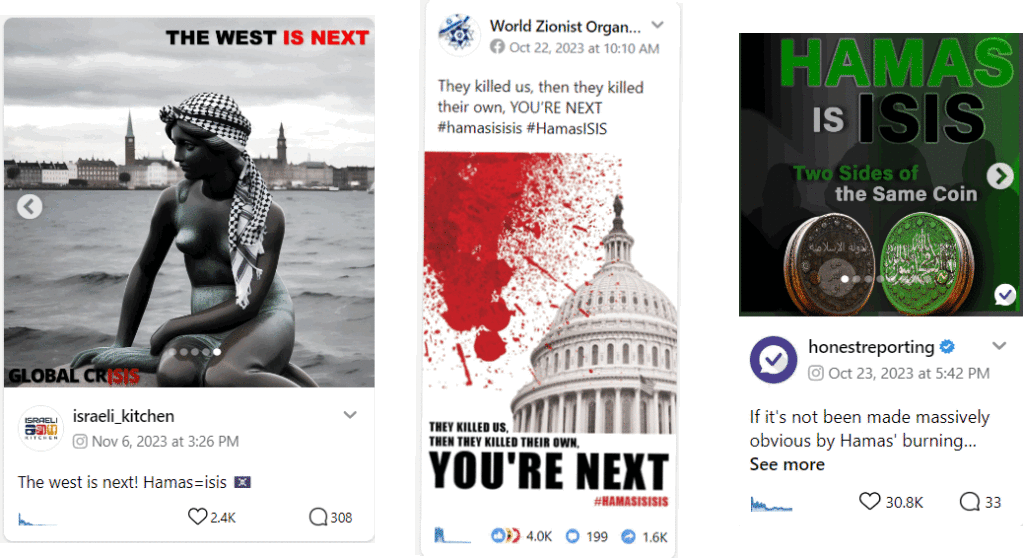Click the israeli_kitchen profile avatar
The height and width of the screenshot is (558, 1023).
pos(40,428)
